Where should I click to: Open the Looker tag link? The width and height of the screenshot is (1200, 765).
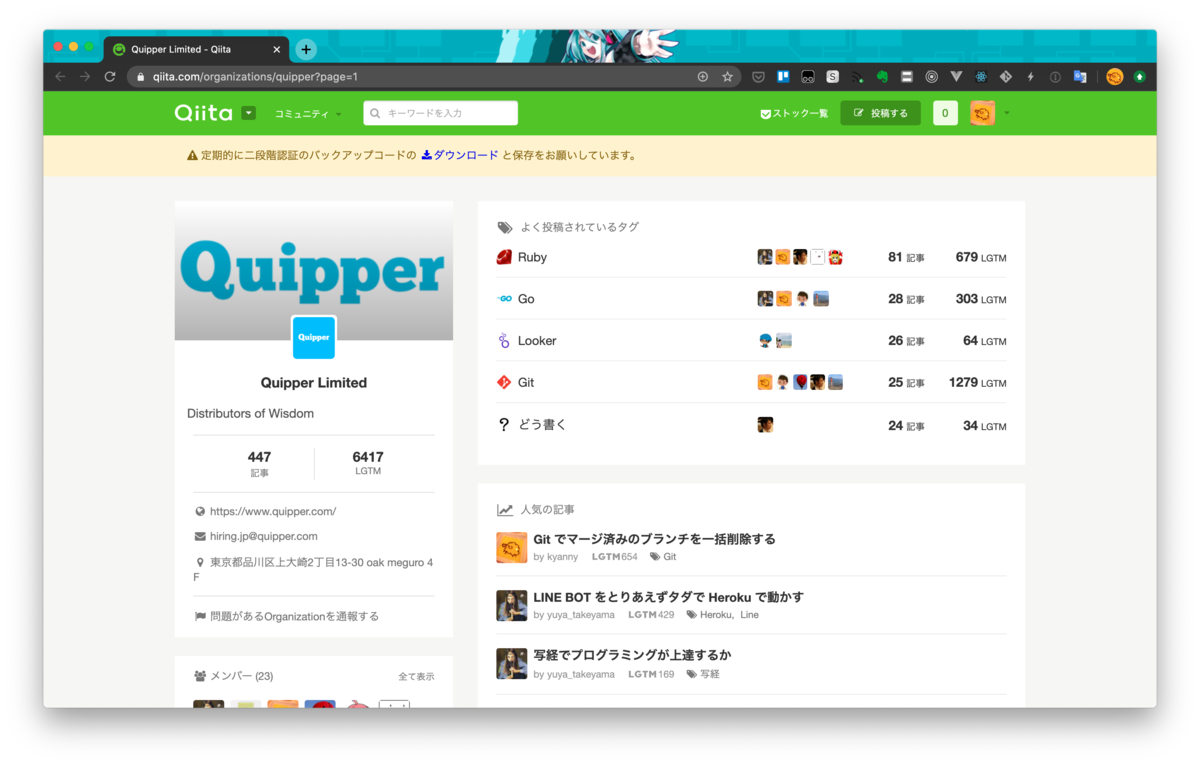[537, 341]
